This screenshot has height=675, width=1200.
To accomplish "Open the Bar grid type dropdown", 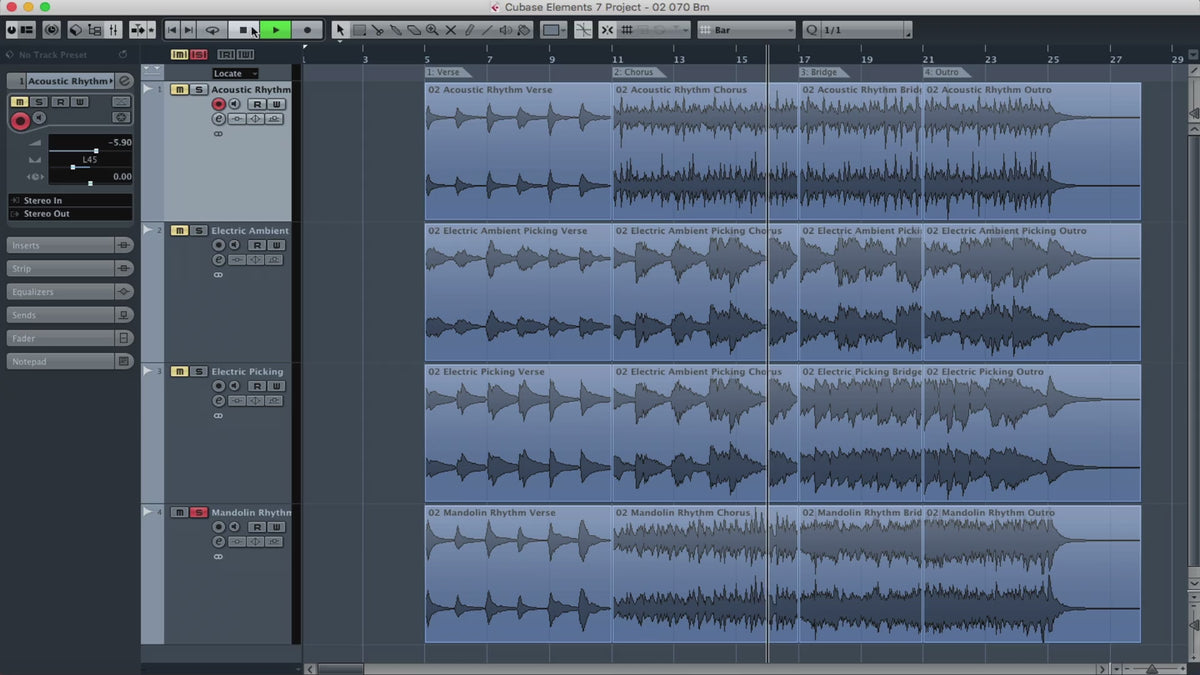I will [x=746, y=30].
